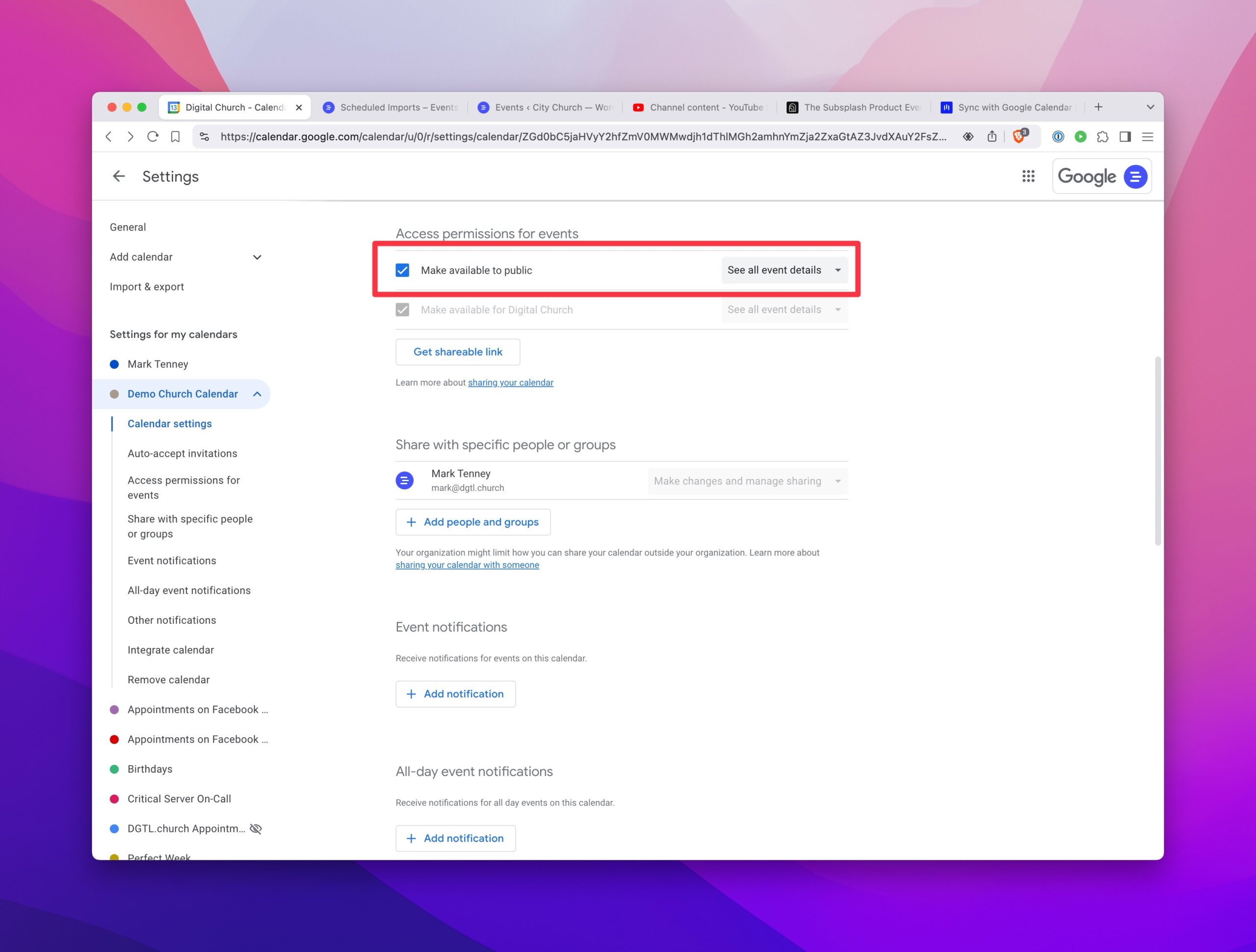The image size is (1256, 952).
Task: Select DGTL.church Appointm… calendar
Action: (x=186, y=828)
